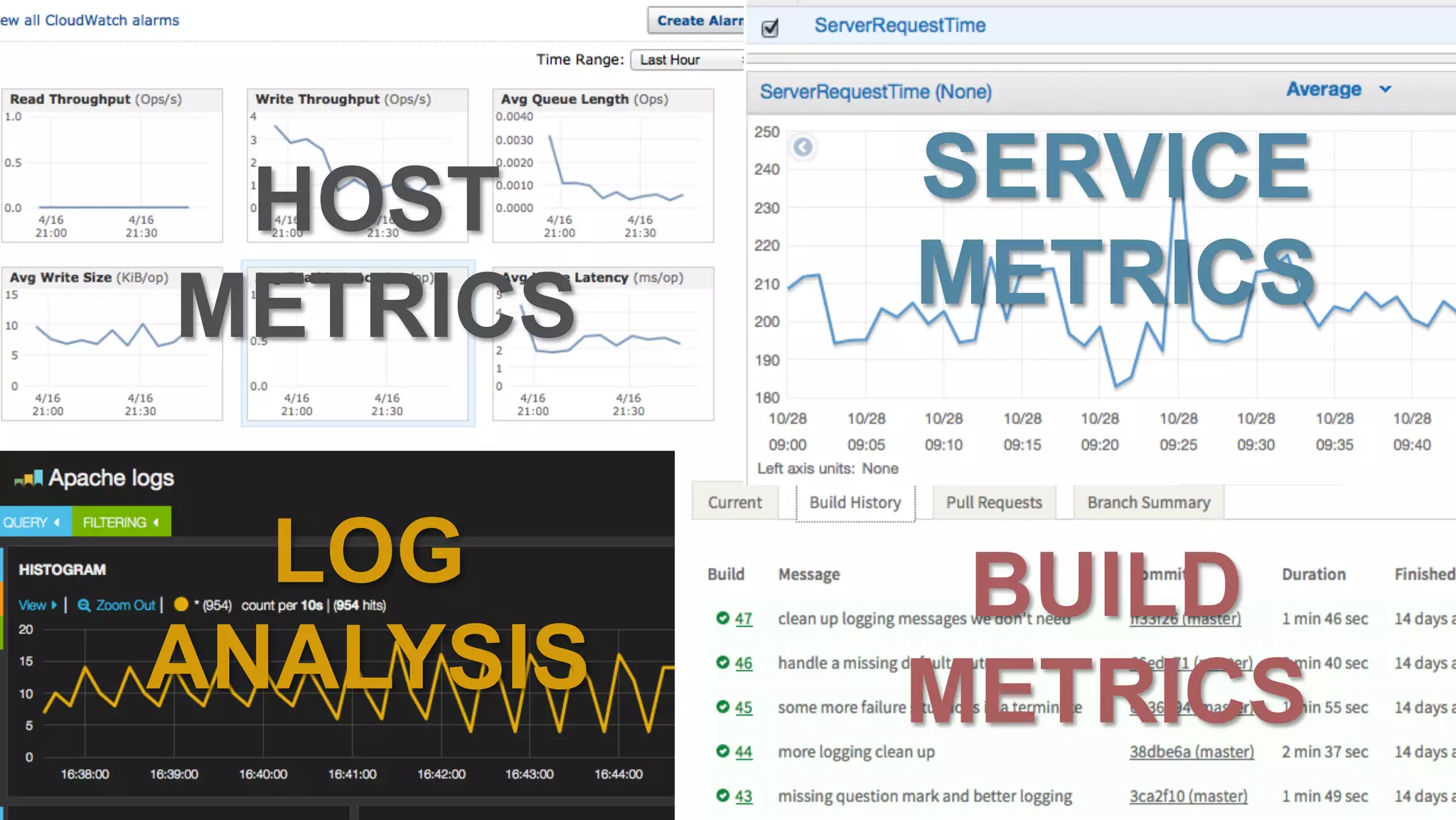Viewport: 1456px width, 820px height.
Task: Click the passed status icon for build 43
Action: click(x=723, y=795)
